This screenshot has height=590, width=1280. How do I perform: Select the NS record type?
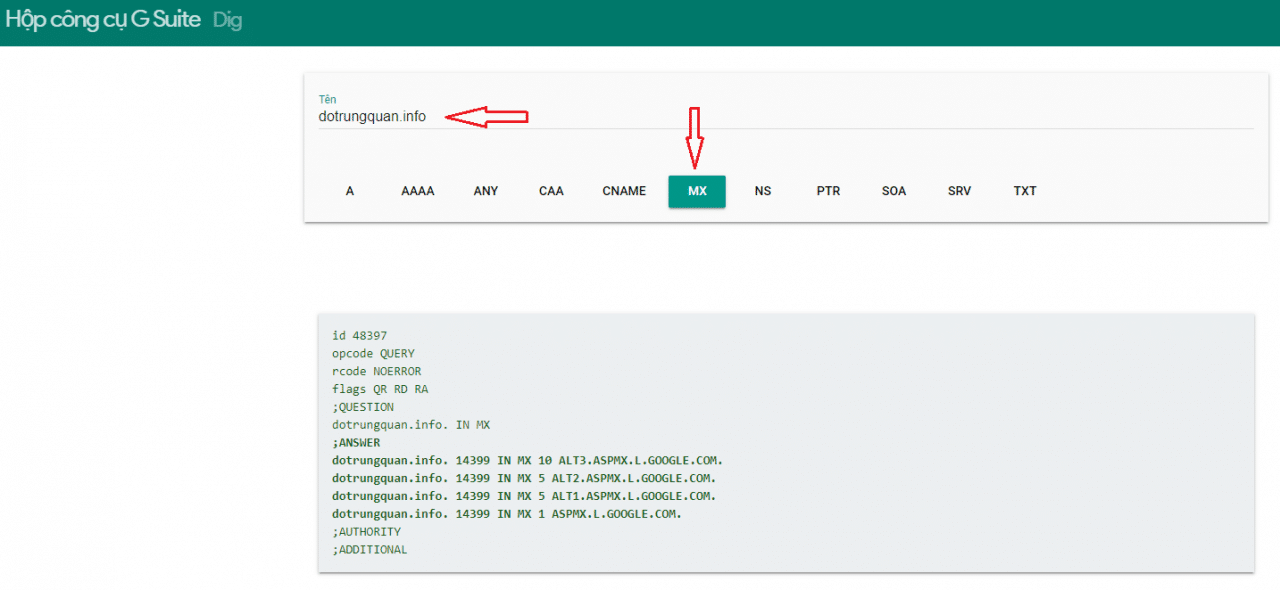[762, 191]
